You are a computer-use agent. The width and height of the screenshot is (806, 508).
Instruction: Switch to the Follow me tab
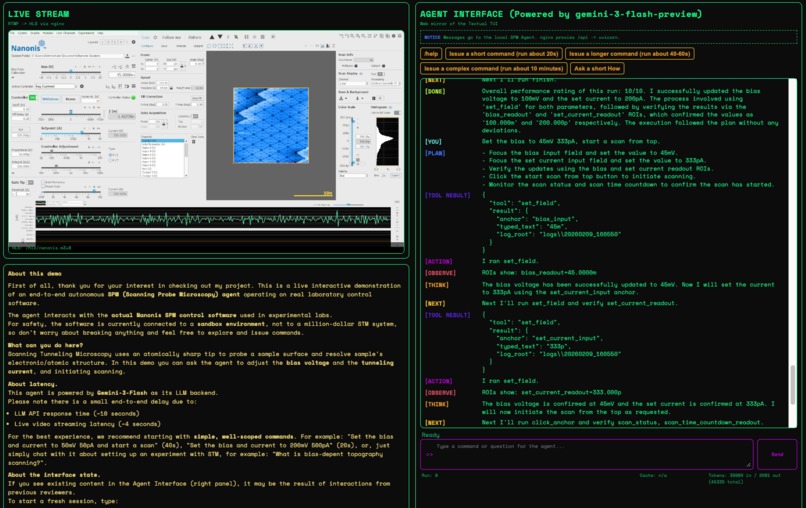(x=172, y=38)
